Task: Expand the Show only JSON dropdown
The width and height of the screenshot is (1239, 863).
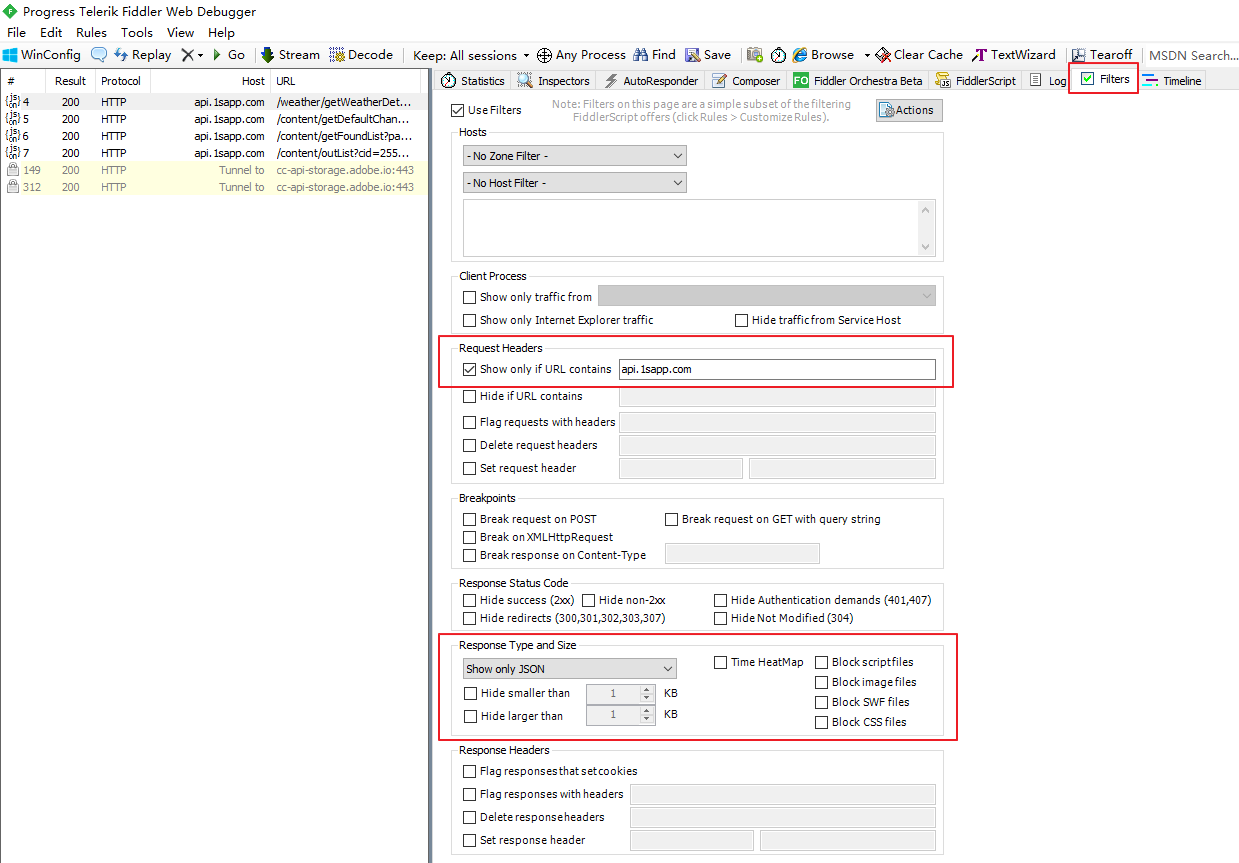Action: point(569,669)
